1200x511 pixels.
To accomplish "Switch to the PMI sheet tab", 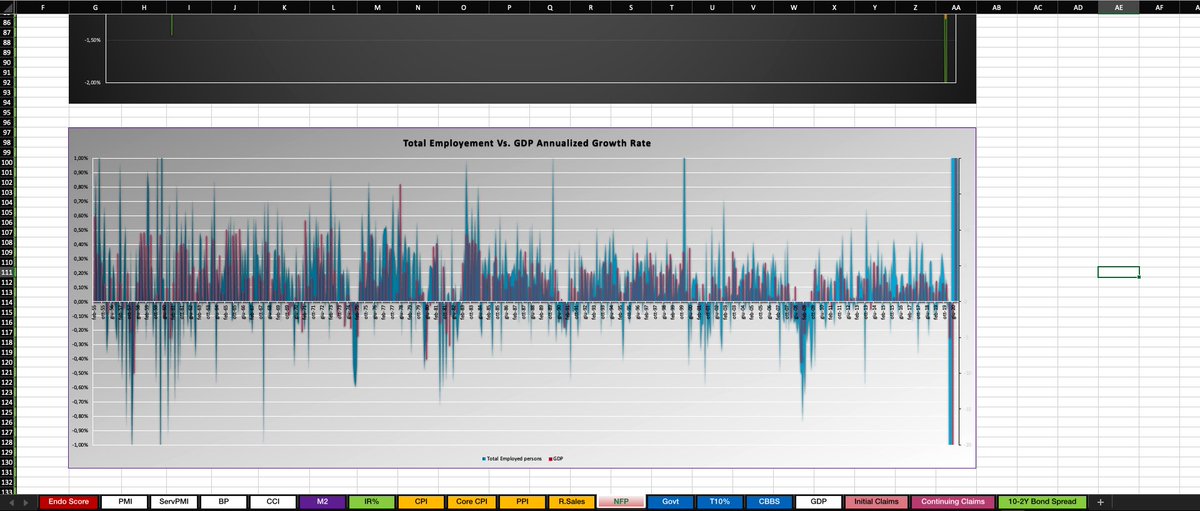I will [125, 501].
